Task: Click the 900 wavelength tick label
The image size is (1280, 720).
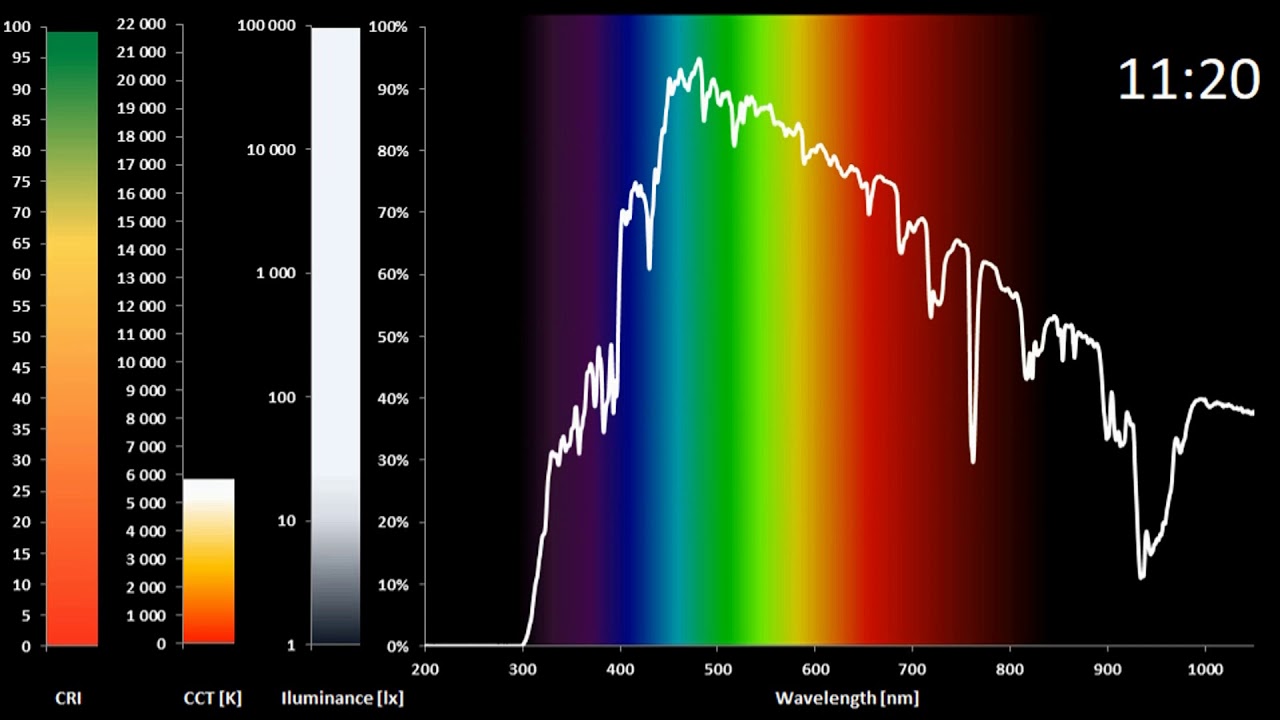Action: click(1106, 668)
